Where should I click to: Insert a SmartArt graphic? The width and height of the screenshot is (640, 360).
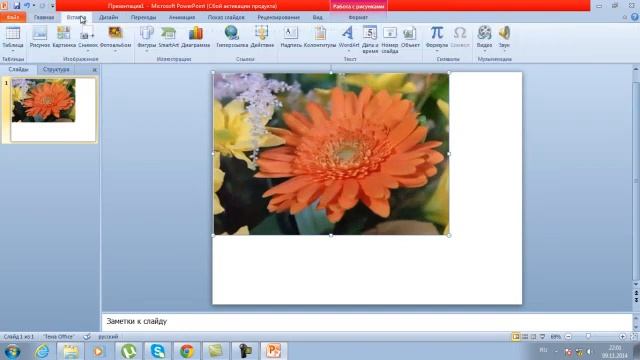pos(169,37)
